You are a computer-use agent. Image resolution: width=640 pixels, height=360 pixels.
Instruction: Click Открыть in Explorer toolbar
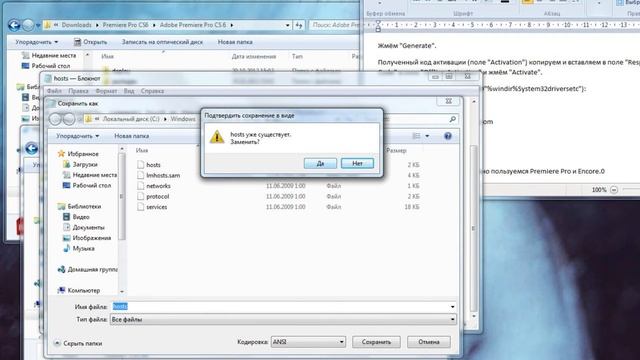tap(90, 42)
